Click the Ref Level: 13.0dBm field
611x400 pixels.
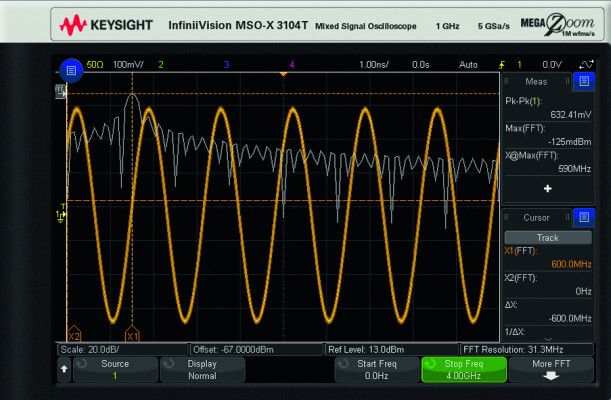(x=391, y=349)
